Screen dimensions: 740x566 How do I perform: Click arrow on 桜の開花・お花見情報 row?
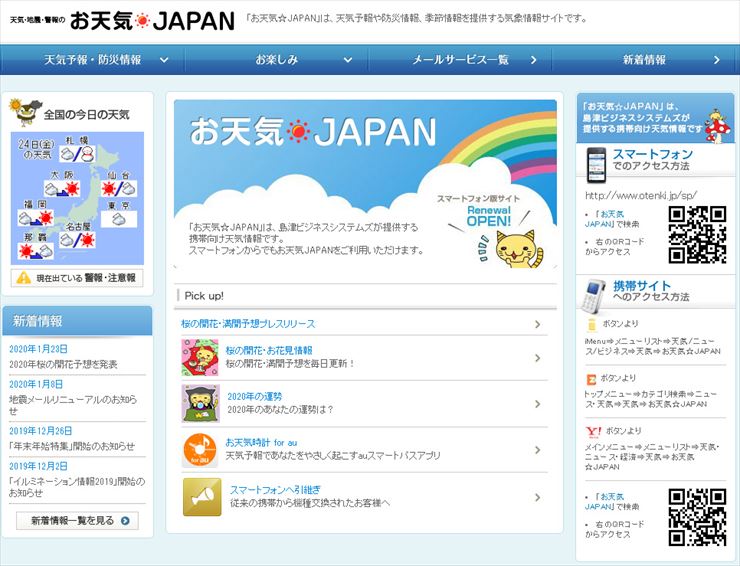tap(537, 358)
